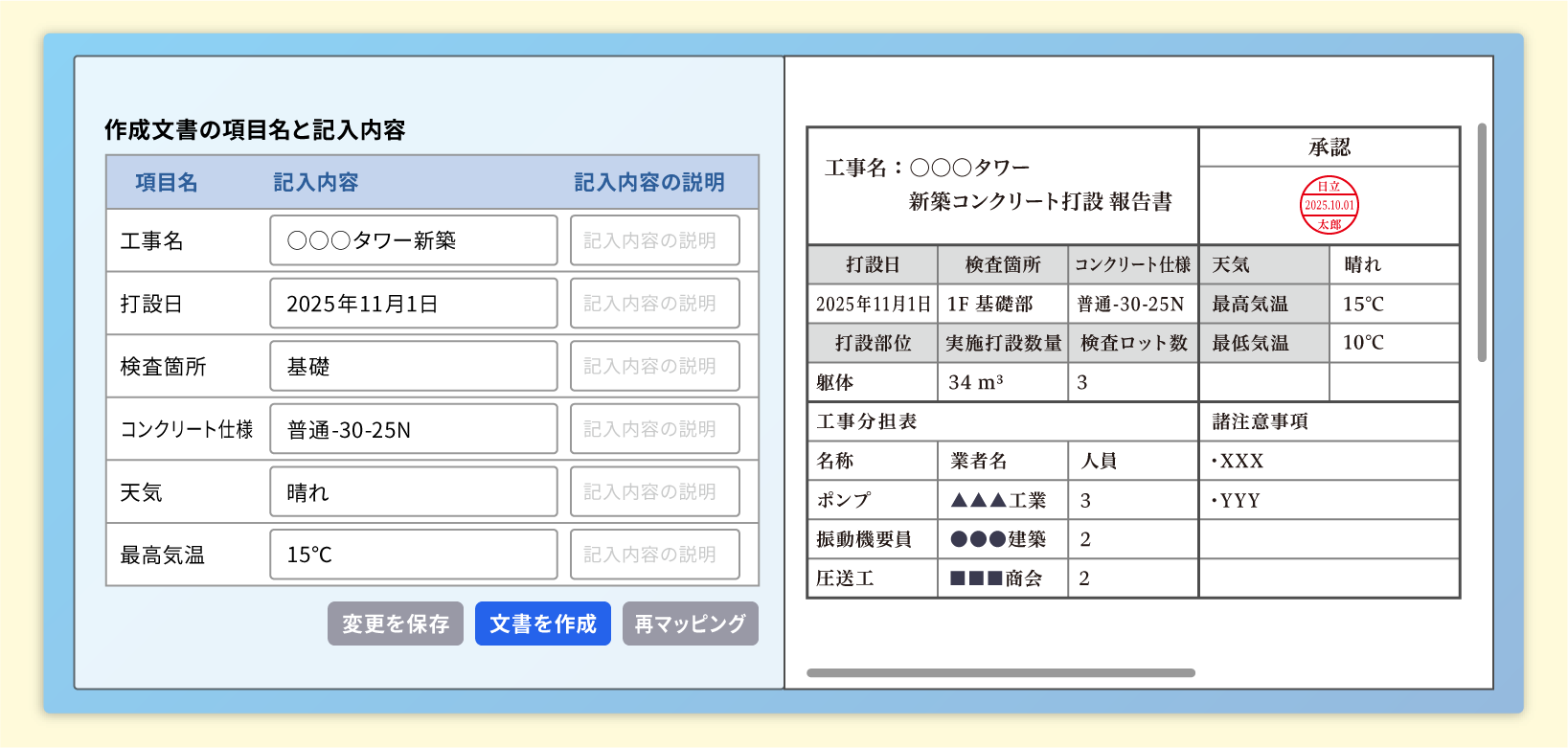
Task: Click the 1F 基礎部 cell in the preview
Action: coord(1003,304)
